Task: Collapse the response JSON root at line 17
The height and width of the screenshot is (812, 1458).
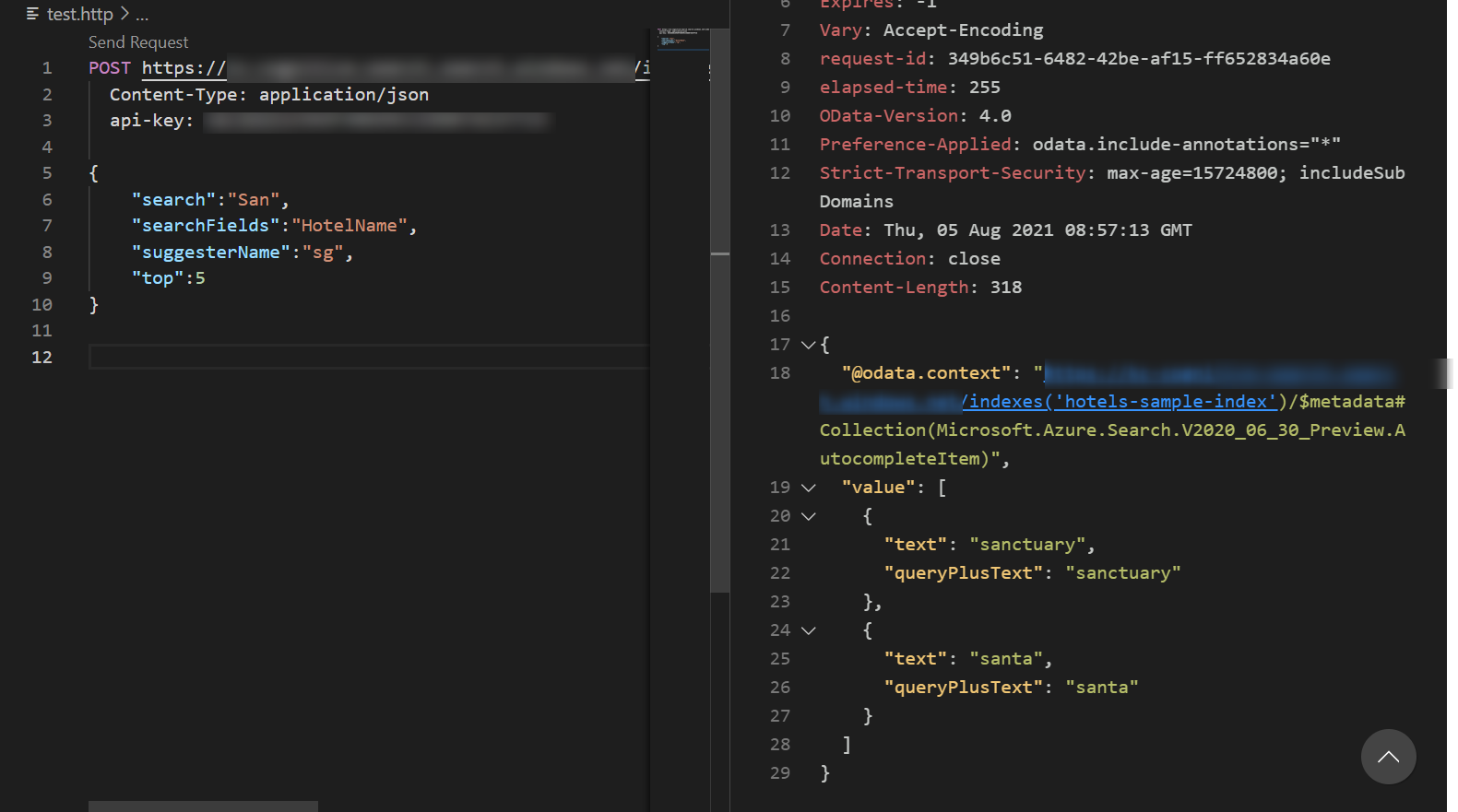Action: [808, 345]
